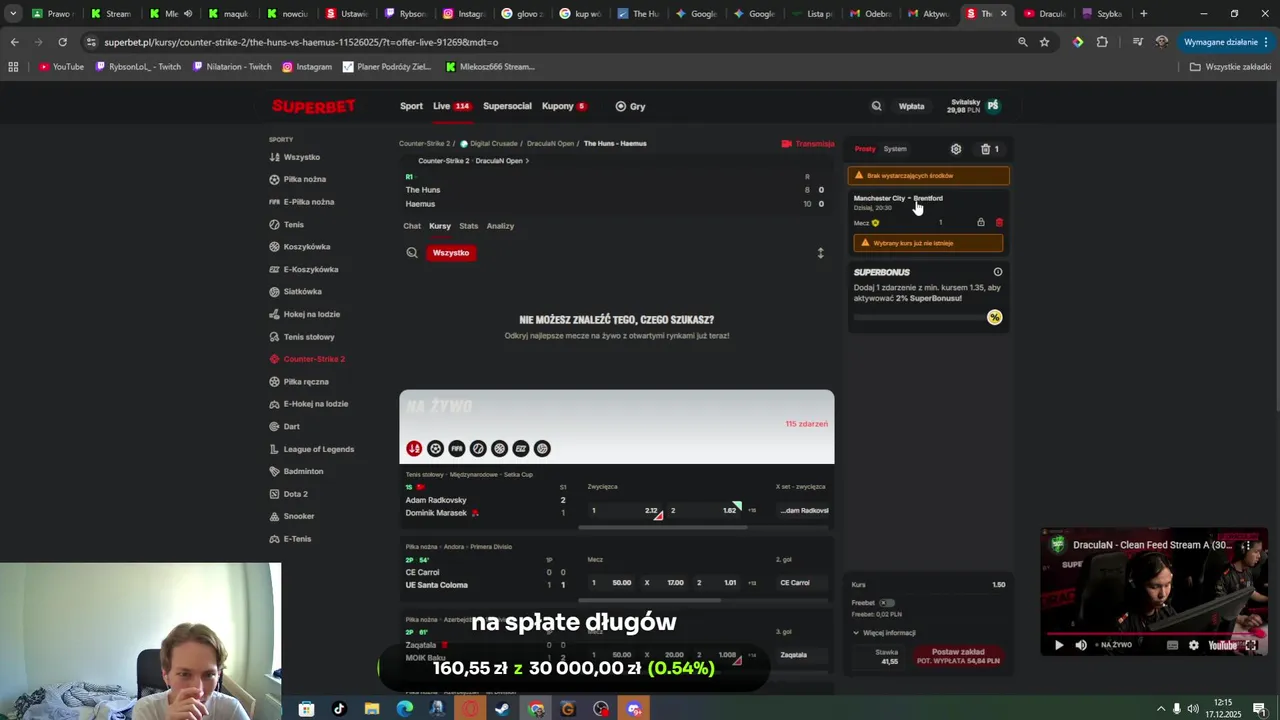Open YouTube player settings gear
This screenshot has width=1280, height=720.
tap(1193, 645)
